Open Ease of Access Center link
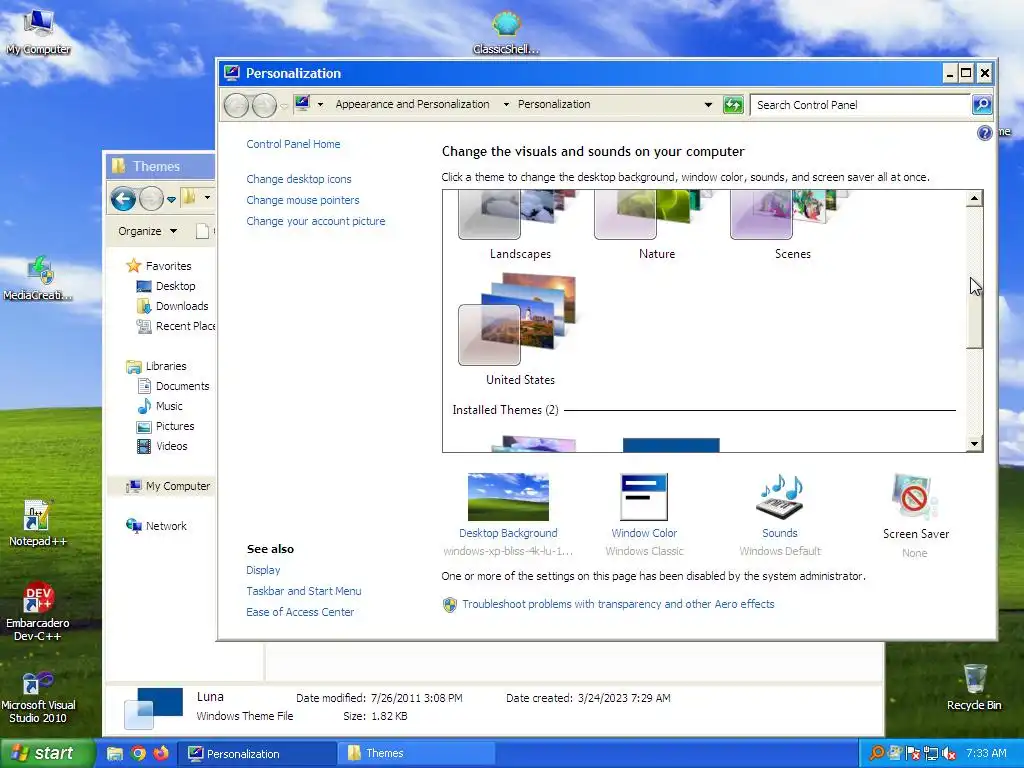This screenshot has height=768, width=1024. pyautogui.click(x=300, y=612)
